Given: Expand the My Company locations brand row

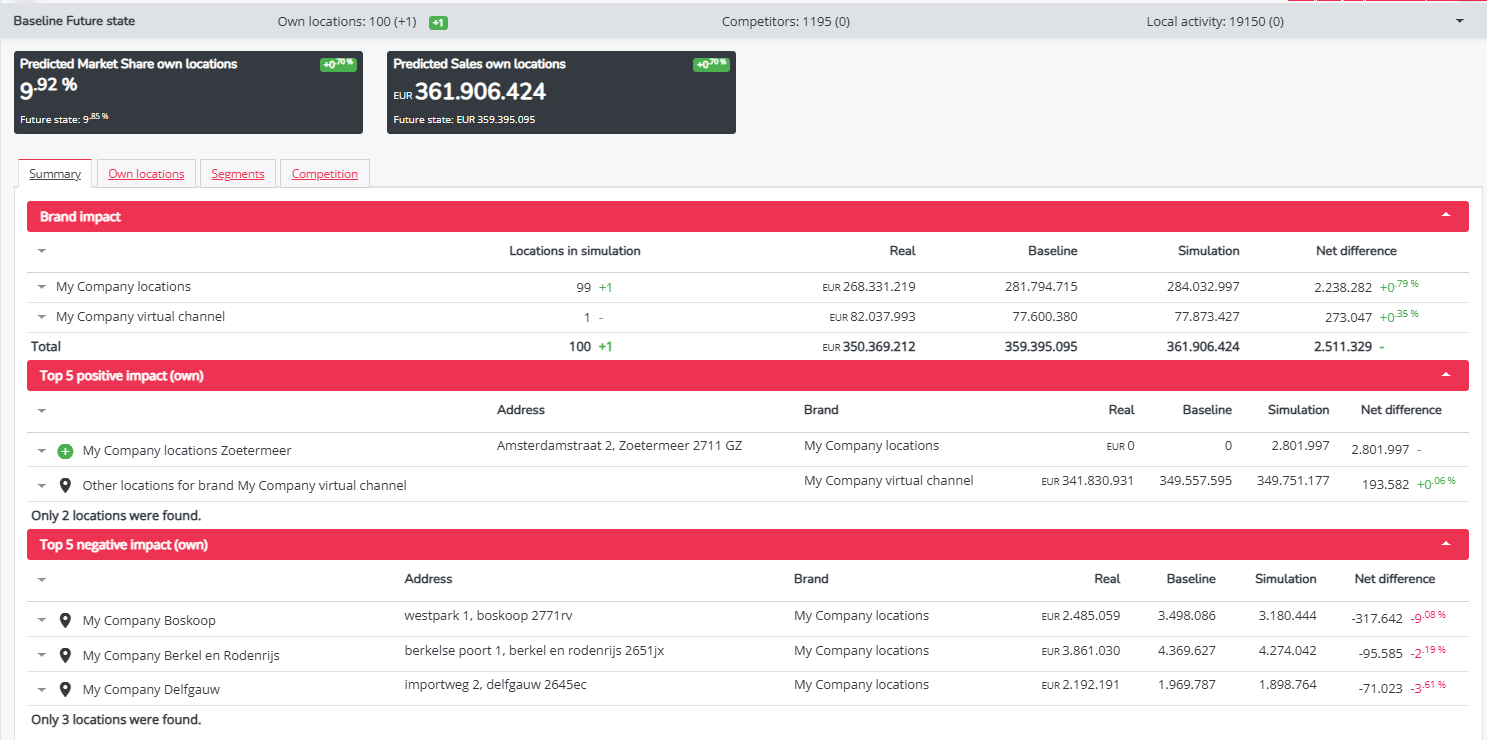Looking at the screenshot, I should pyautogui.click(x=42, y=287).
